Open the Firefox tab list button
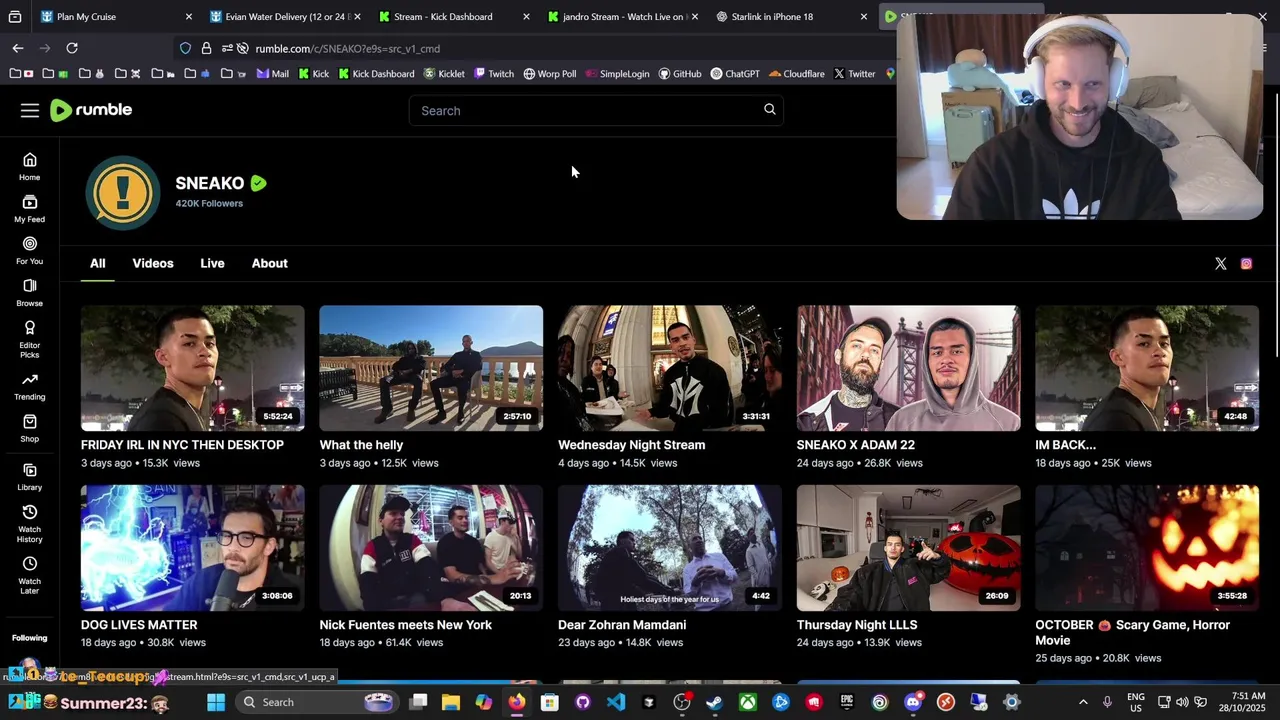Viewport: 1280px width, 720px height. (14, 17)
